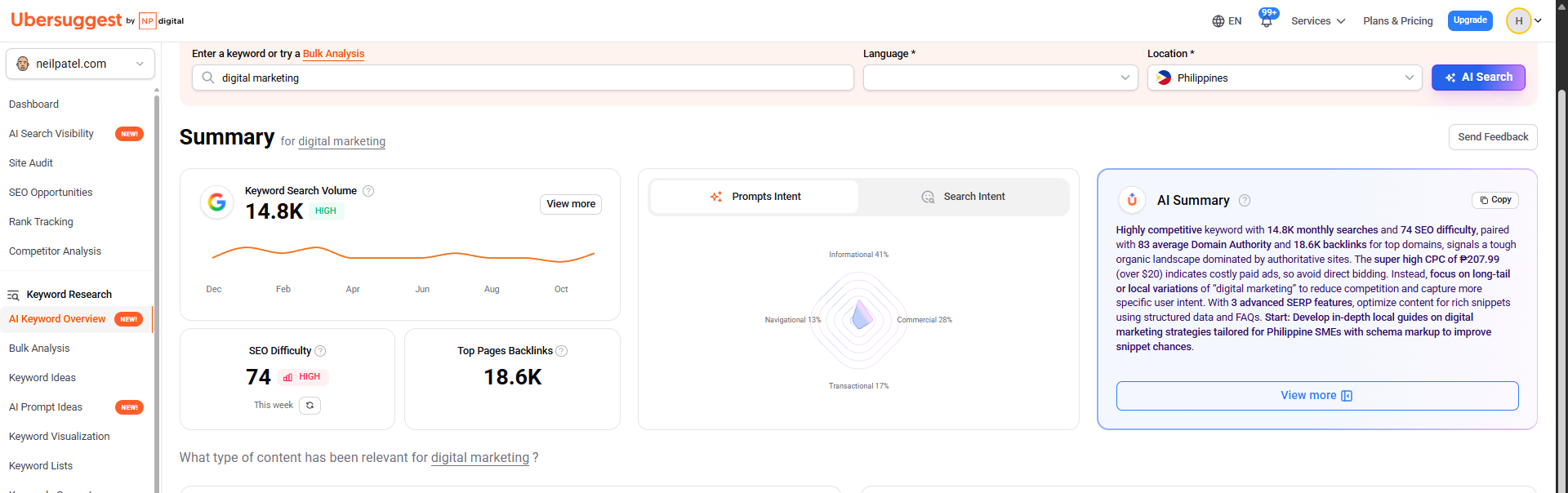Copy the AI Summary text

(x=1495, y=200)
